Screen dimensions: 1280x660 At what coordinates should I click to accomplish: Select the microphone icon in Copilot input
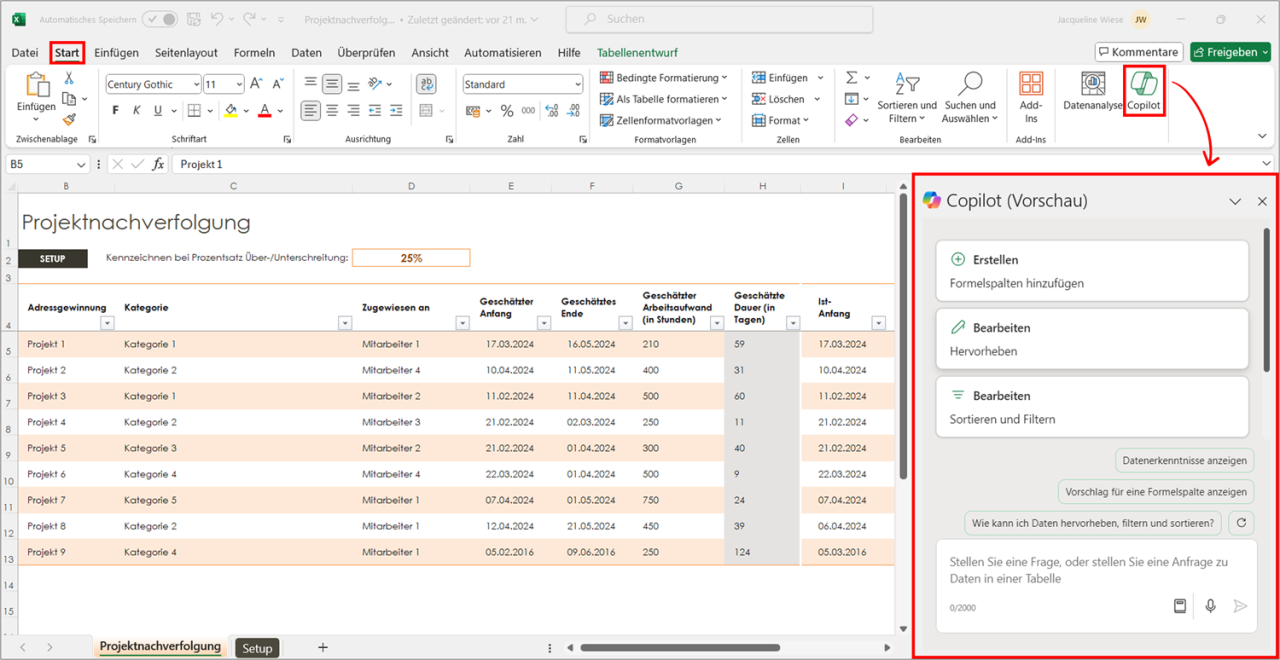[x=1210, y=605]
